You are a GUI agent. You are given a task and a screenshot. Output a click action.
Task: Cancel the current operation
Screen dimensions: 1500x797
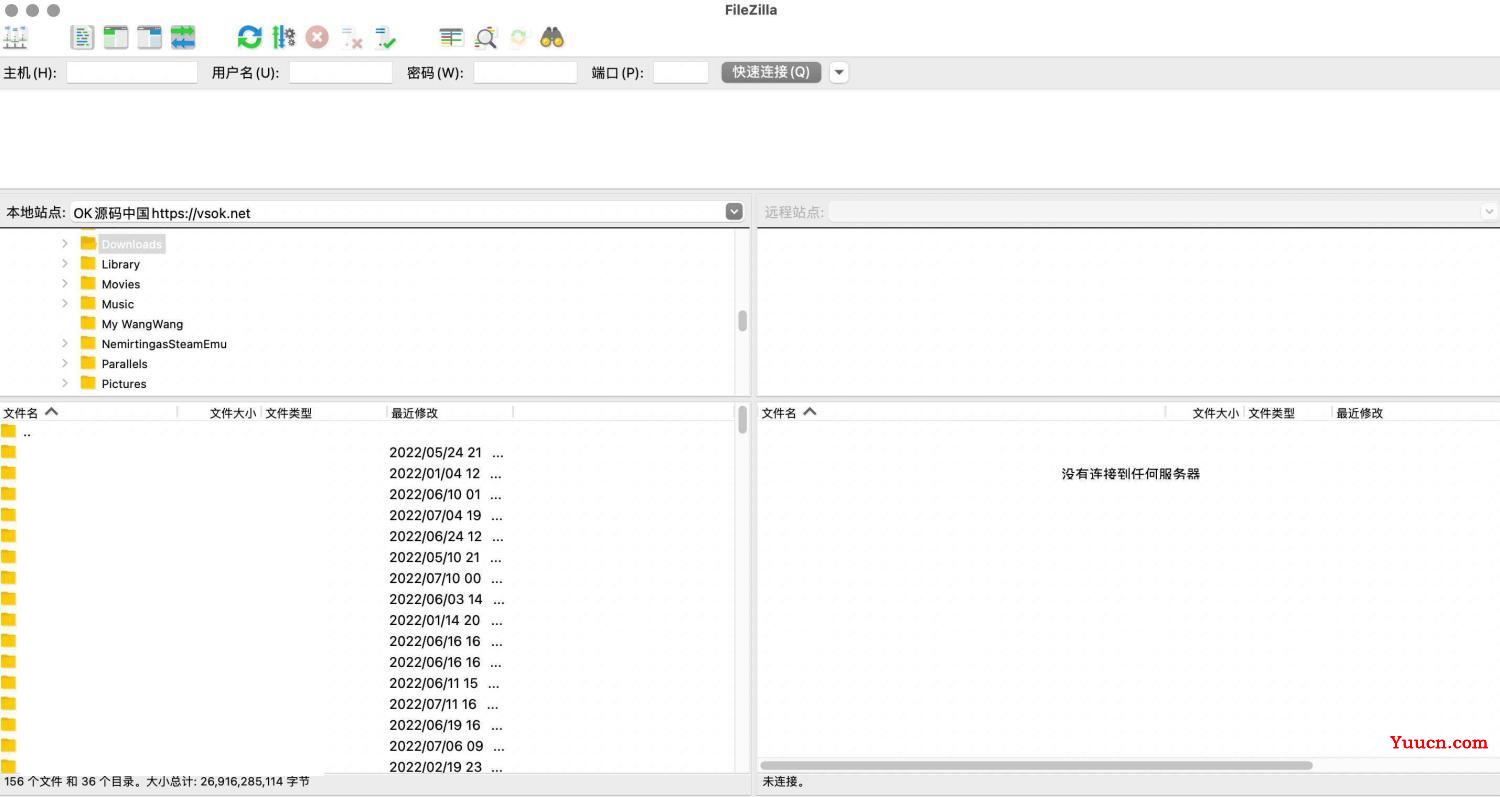(317, 38)
